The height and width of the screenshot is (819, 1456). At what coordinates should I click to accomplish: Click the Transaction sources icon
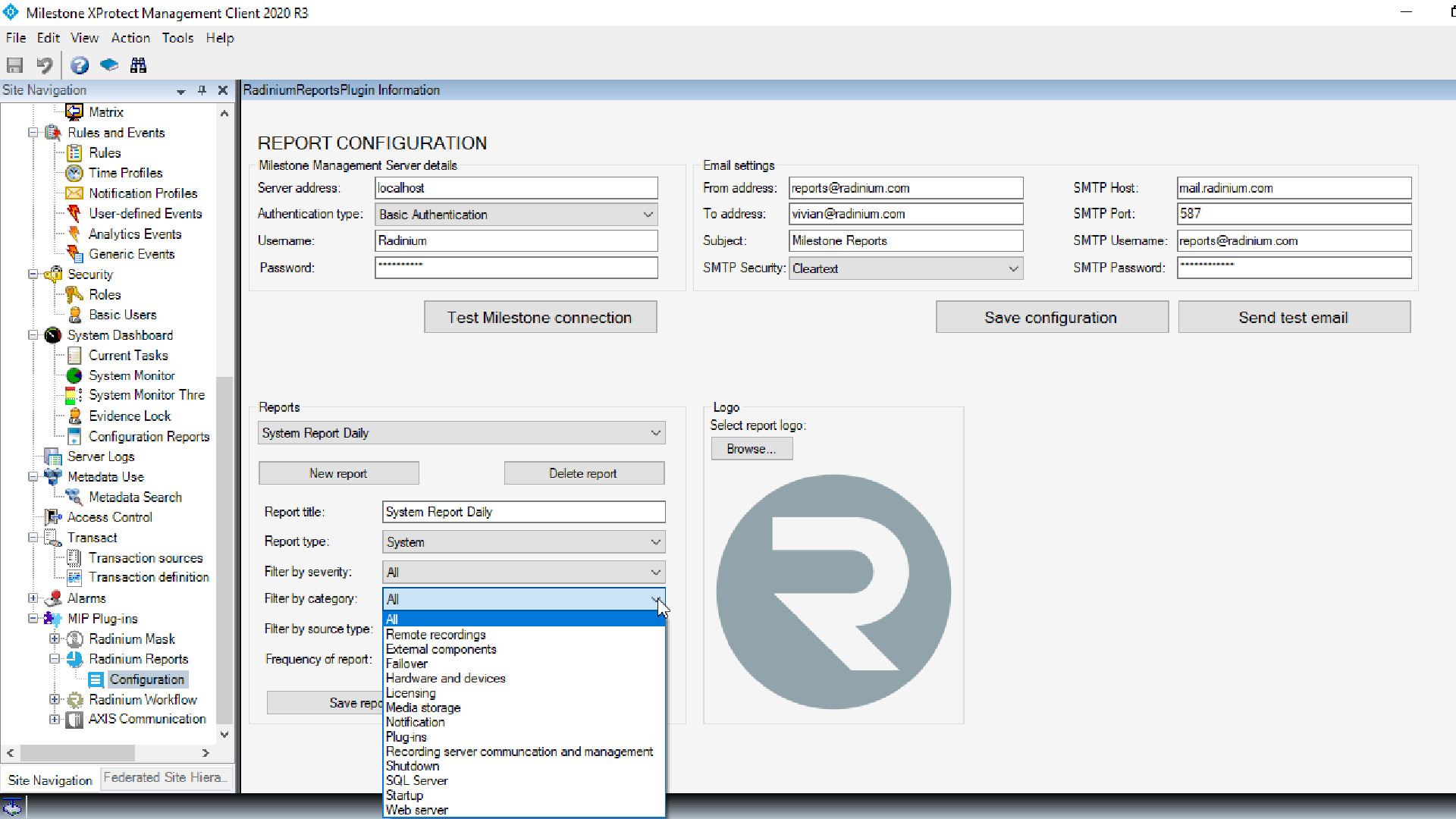coord(74,557)
